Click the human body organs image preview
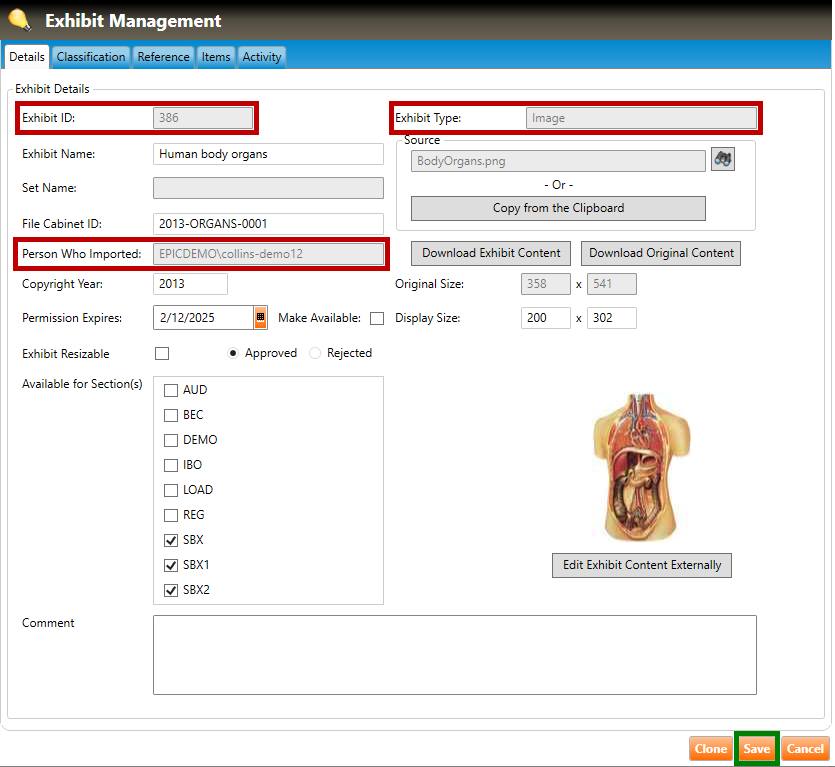This screenshot has height=767, width=835. coord(642,467)
